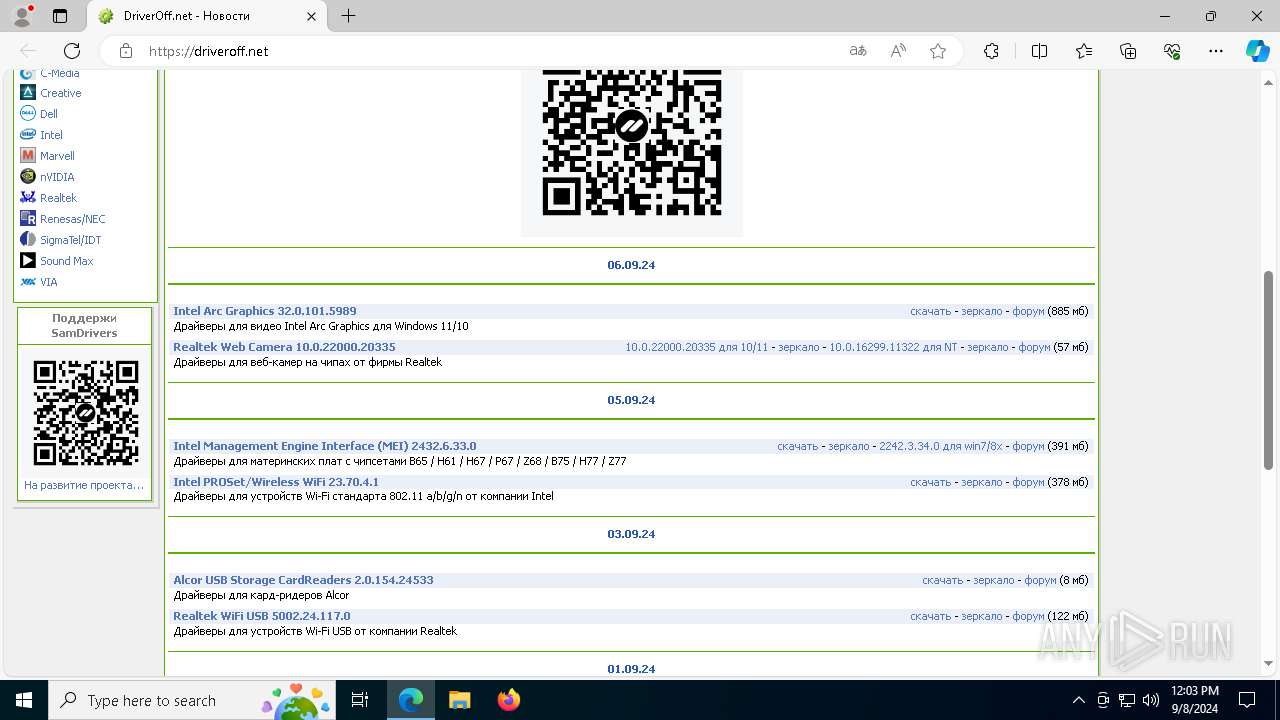Start Read Aloud from the address bar

(898, 51)
